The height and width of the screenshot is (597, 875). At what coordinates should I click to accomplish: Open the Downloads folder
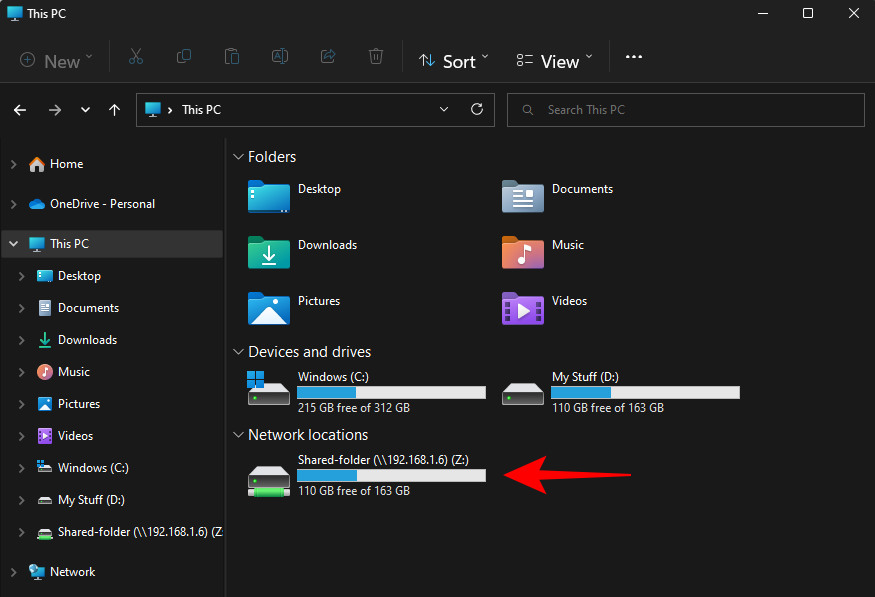coord(328,244)
